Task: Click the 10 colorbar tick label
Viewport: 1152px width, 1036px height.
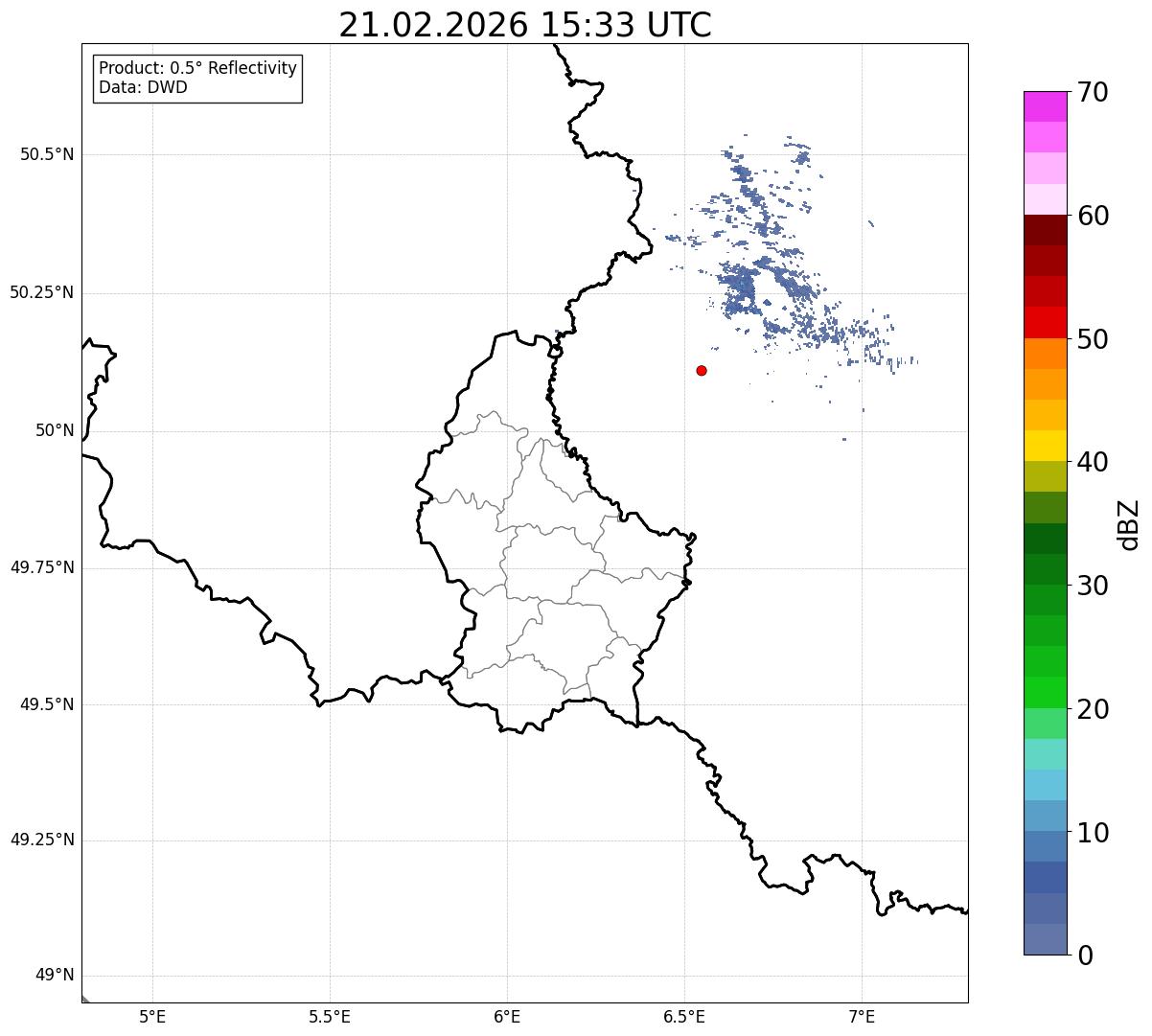Action: [x=1093, y=833]
